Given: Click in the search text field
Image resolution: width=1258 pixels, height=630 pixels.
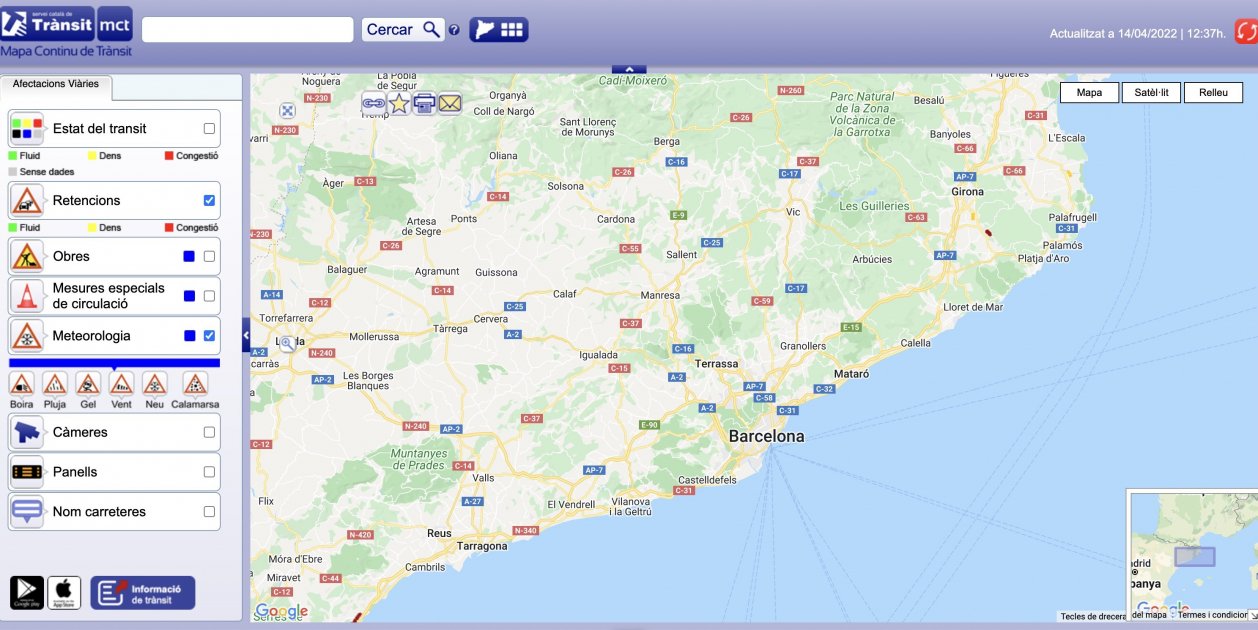Looking at the screenshot, I should (248, 29).
